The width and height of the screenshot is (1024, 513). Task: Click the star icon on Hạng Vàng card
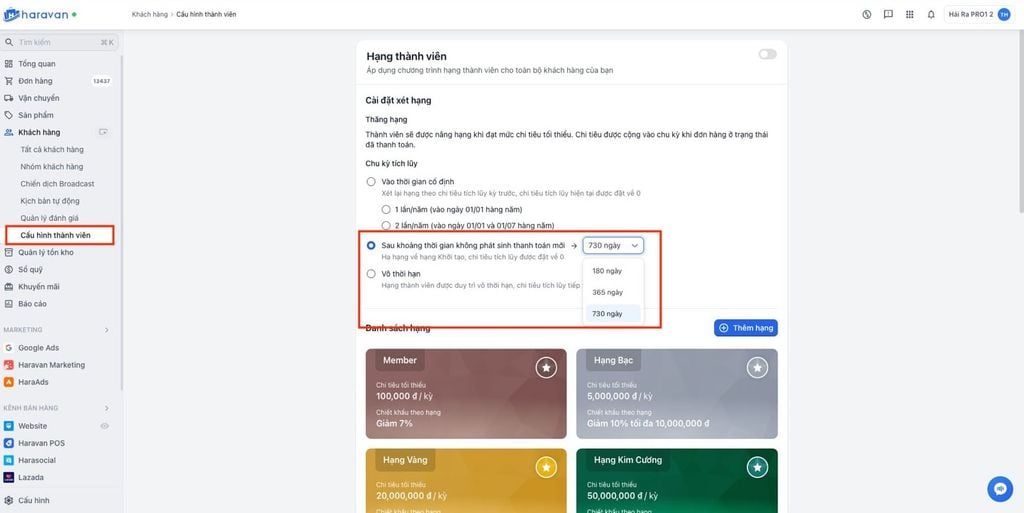point(546,467)
